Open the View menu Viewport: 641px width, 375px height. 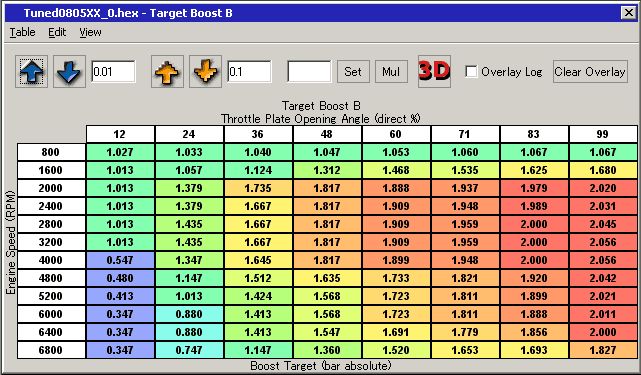click(90, 32)
